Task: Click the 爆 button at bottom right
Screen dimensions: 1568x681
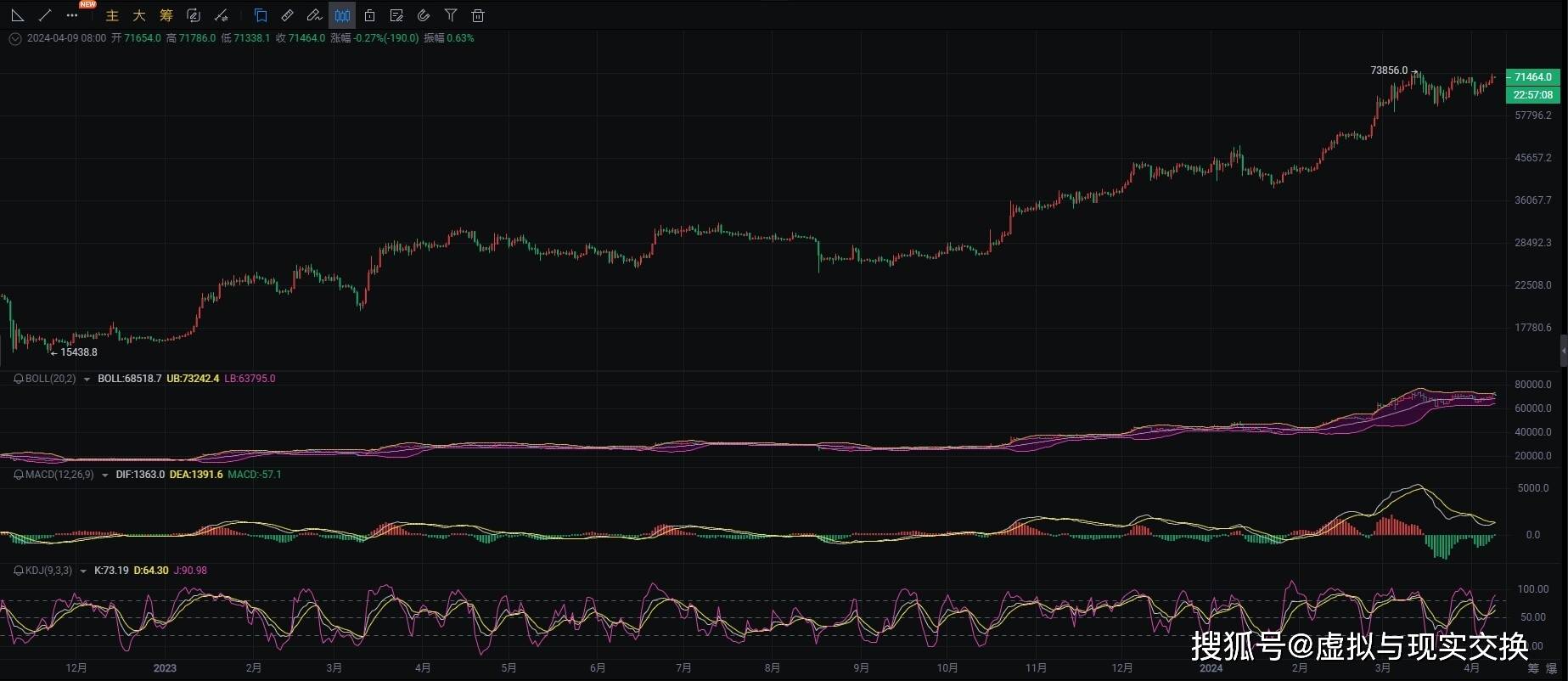Action: (x=1551, y=669)
